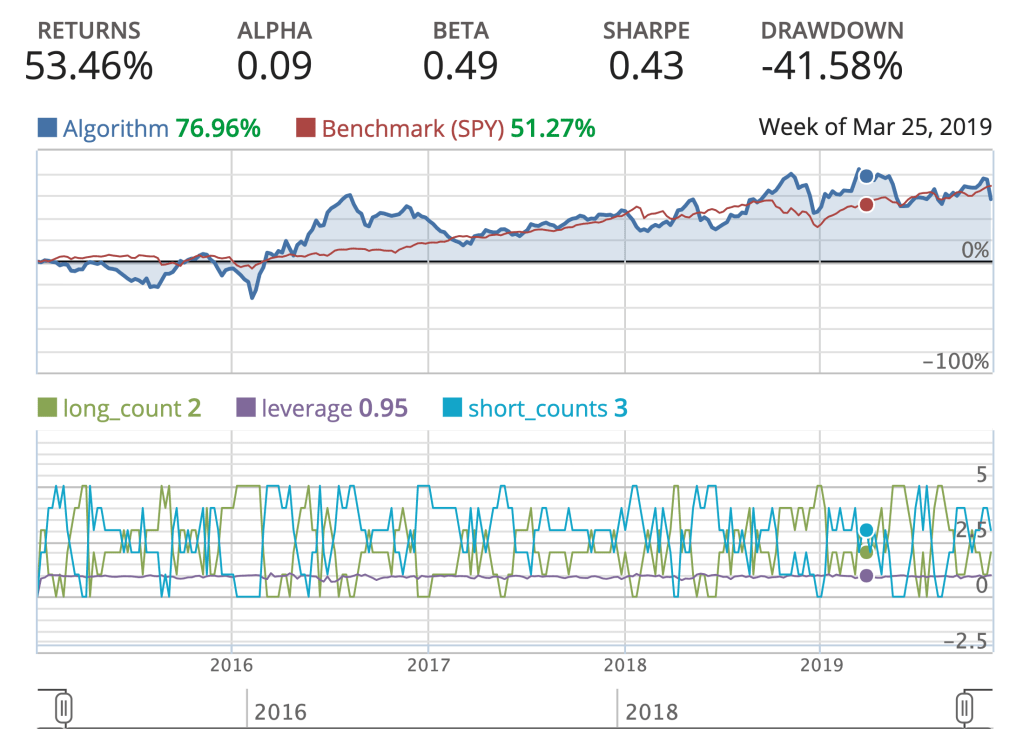Click the Week of Mar 25, 2019 date label

(875, 127)
